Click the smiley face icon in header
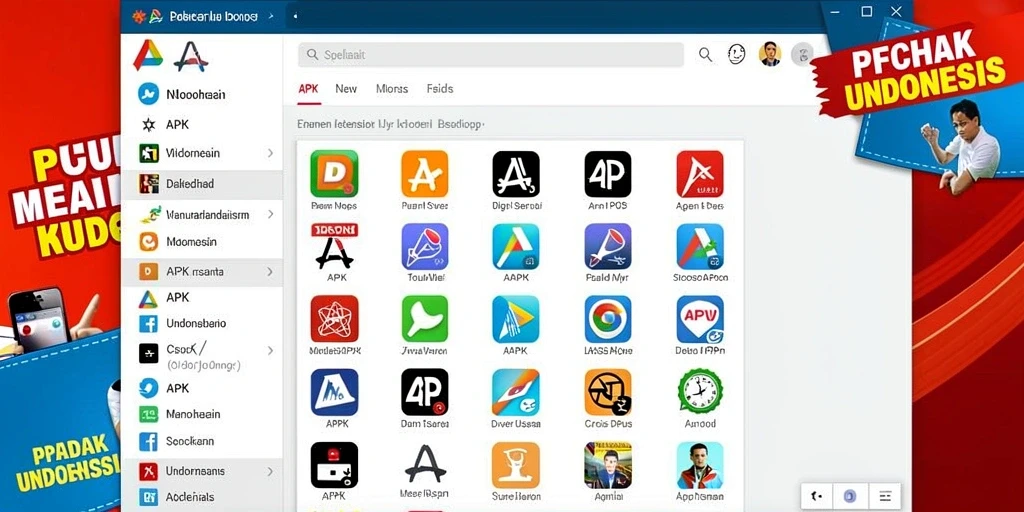This screenshot has height=512, width=1024. click(737, 54)
